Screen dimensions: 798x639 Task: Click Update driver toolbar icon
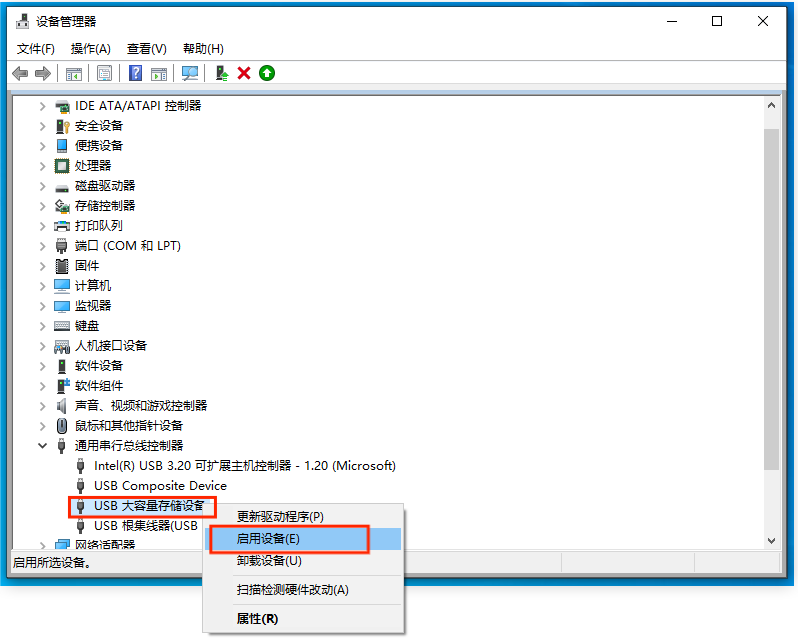click(222, 74)
